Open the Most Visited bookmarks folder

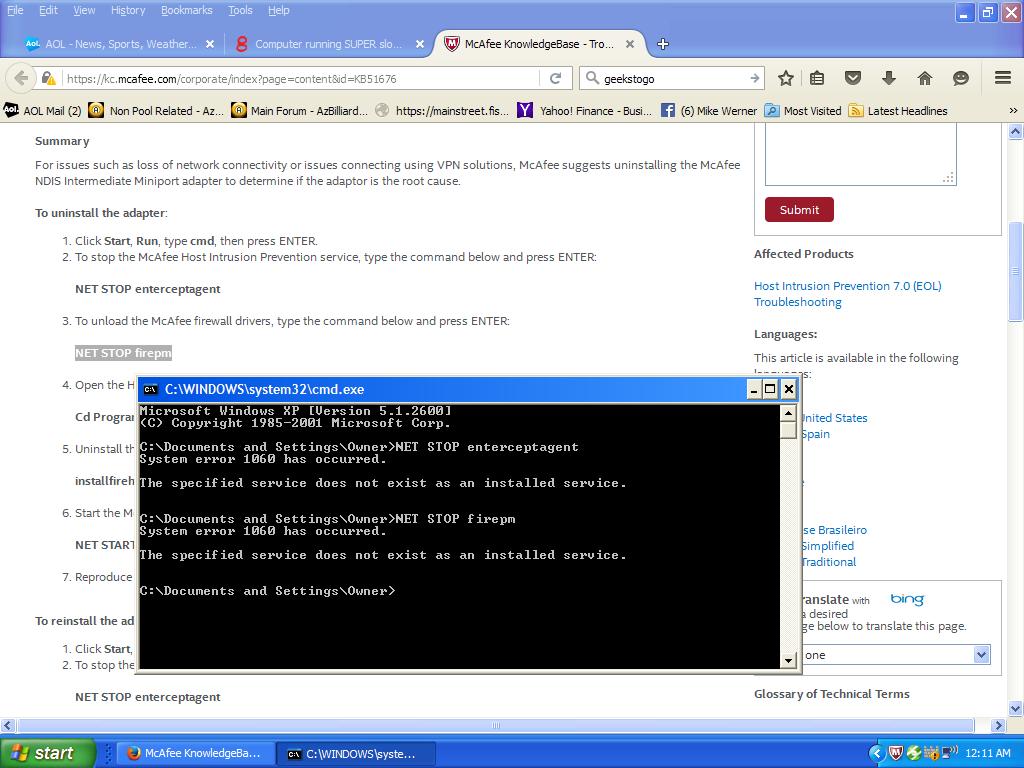pos(803,110)
